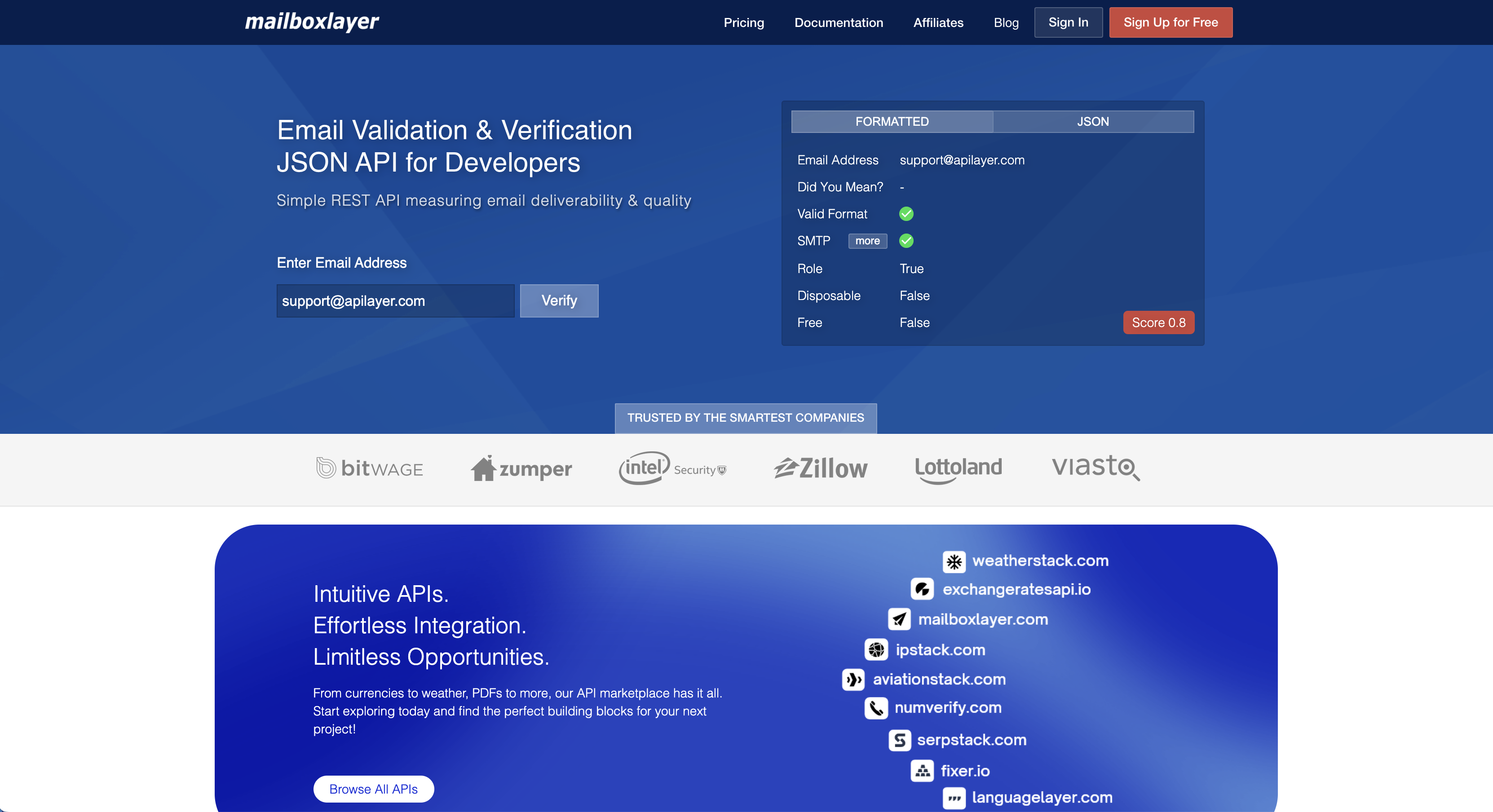Open the ipstack.com link
This screenshot has width=1493, height=812.
click(940, 650)
